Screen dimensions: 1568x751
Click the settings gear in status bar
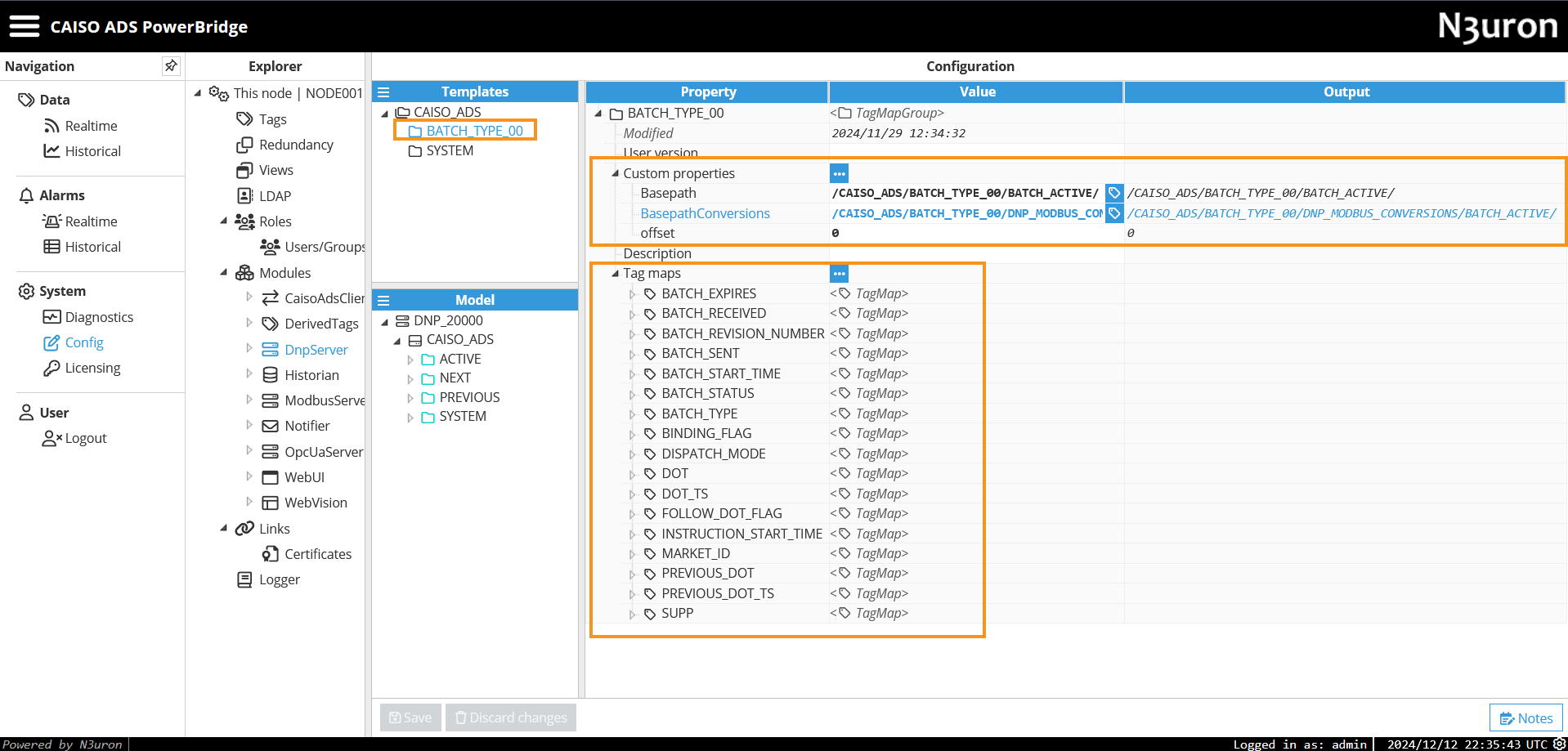1559,744
